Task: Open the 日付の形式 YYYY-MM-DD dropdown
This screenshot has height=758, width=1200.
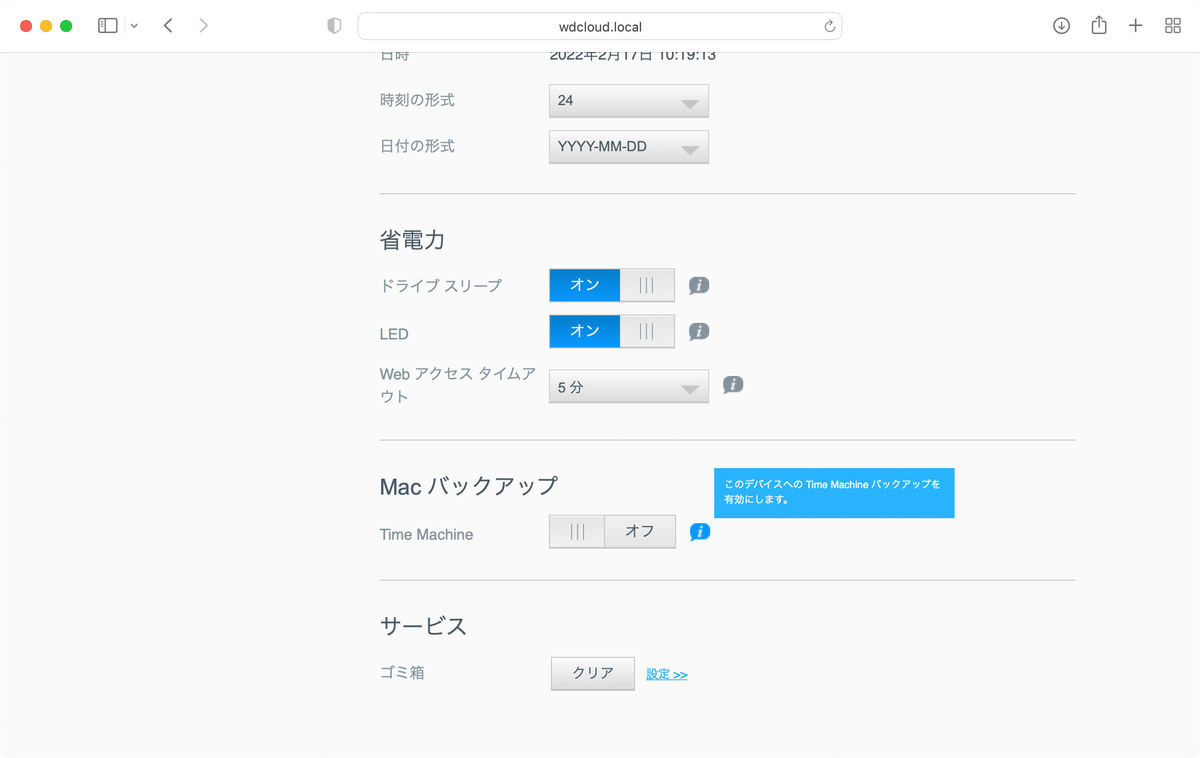Action: coord(629,147)
